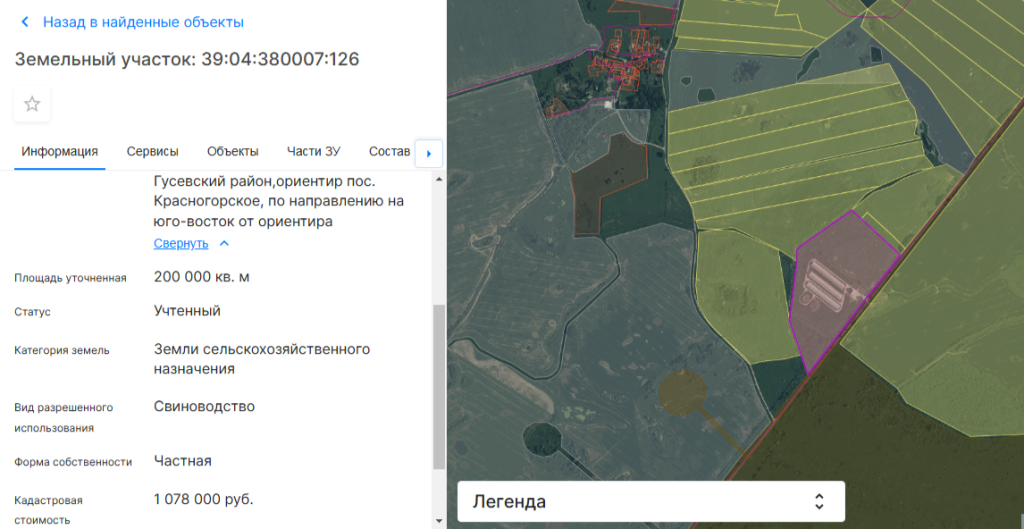Select the Состав tab
Image resolution: width=1024 pixels, height=529 pixels.
pos(389,152)
